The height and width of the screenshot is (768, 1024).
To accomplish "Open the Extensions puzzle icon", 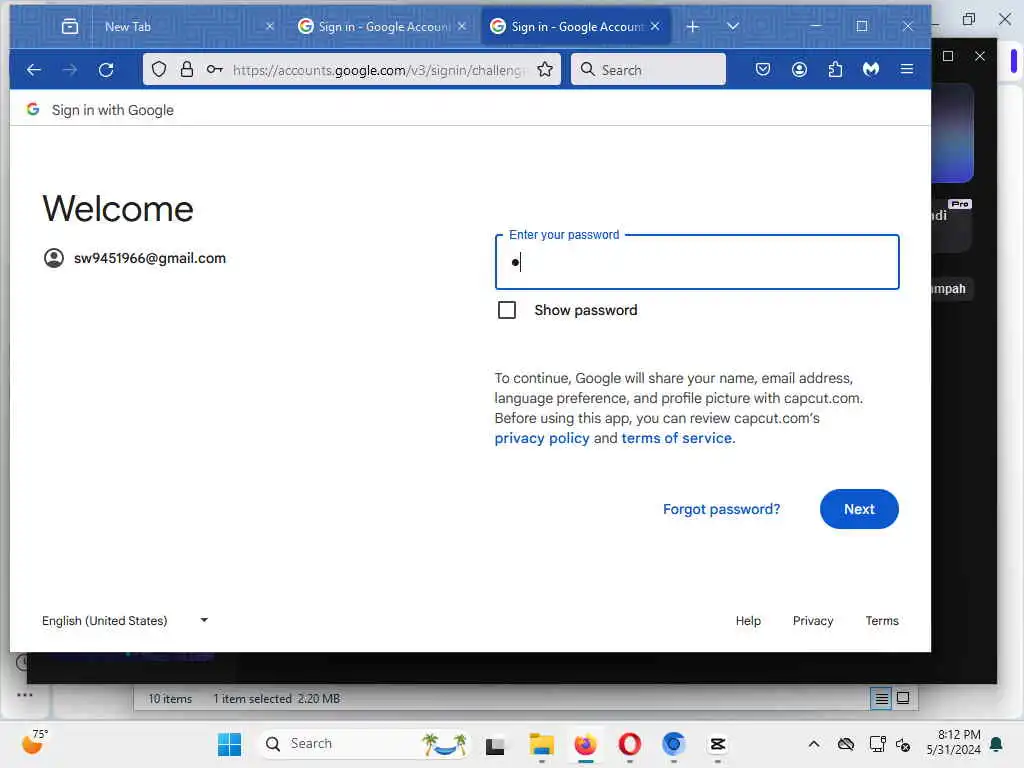I will click(835, 69).
